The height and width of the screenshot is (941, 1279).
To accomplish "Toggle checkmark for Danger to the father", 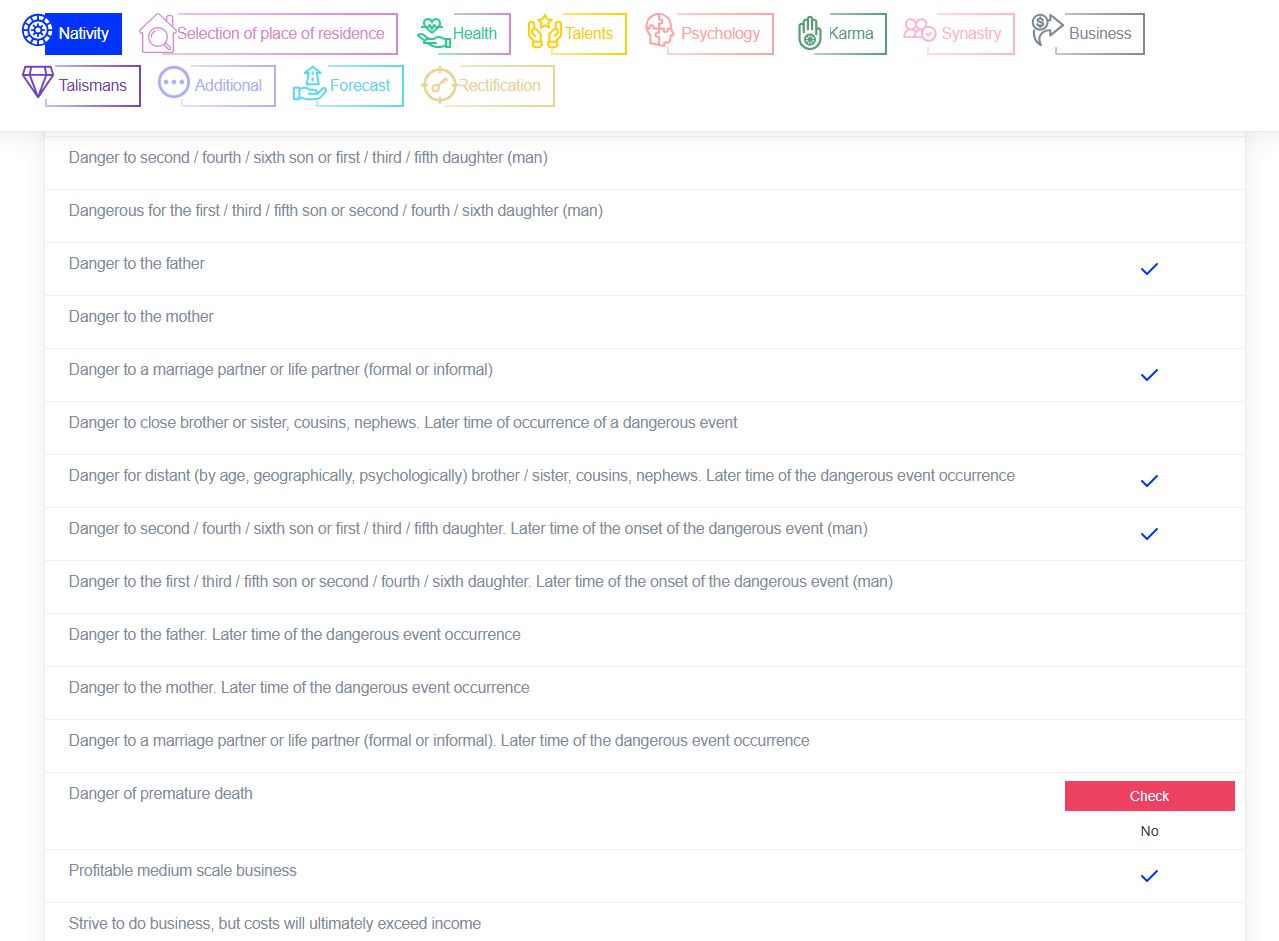I will coord(1149,269).
